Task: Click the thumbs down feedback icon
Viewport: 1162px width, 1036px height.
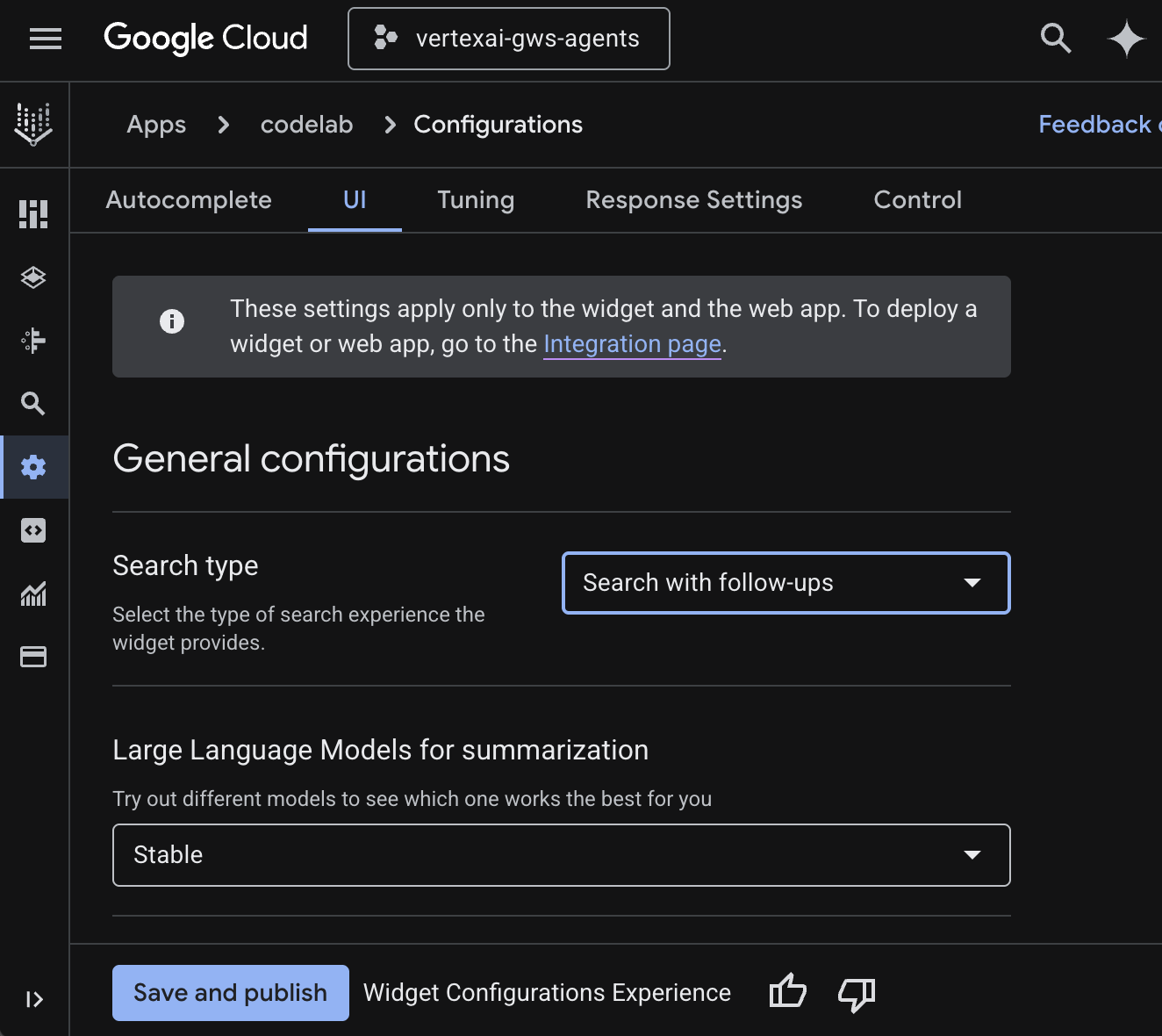Action: tap(857, 994)
